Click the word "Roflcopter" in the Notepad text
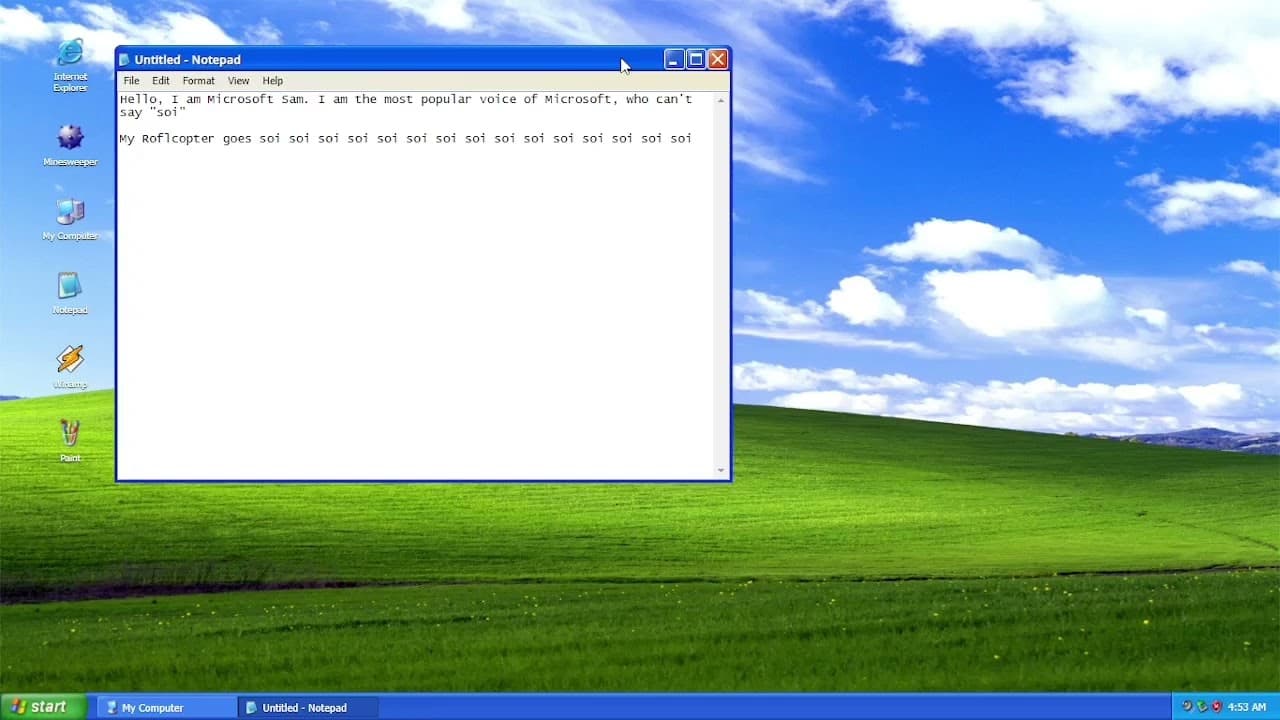Viewport: 1280px width, 720px height. [178, 139]
